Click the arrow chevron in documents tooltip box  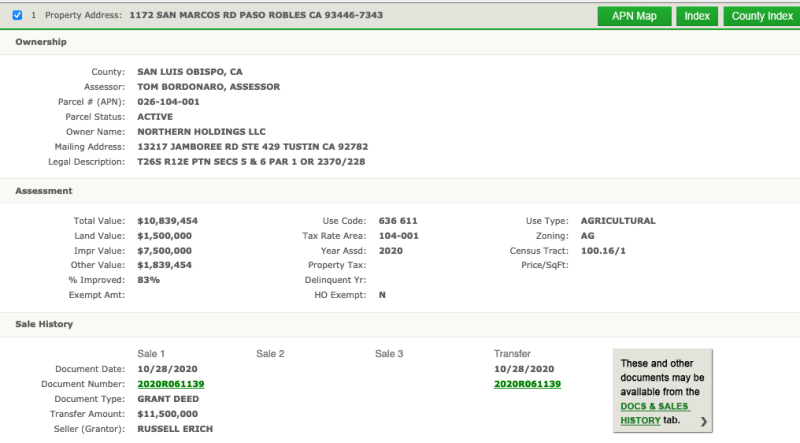pos(704,422)
